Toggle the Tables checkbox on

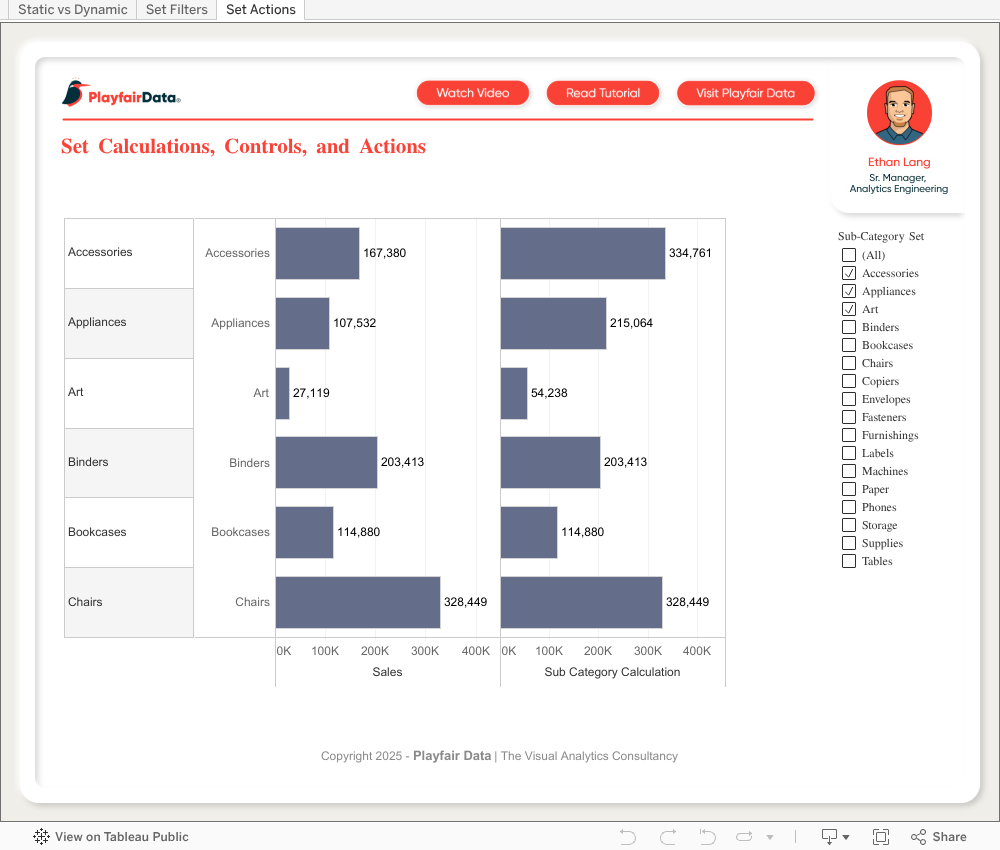pyautogui.click(x=849, y=561)
